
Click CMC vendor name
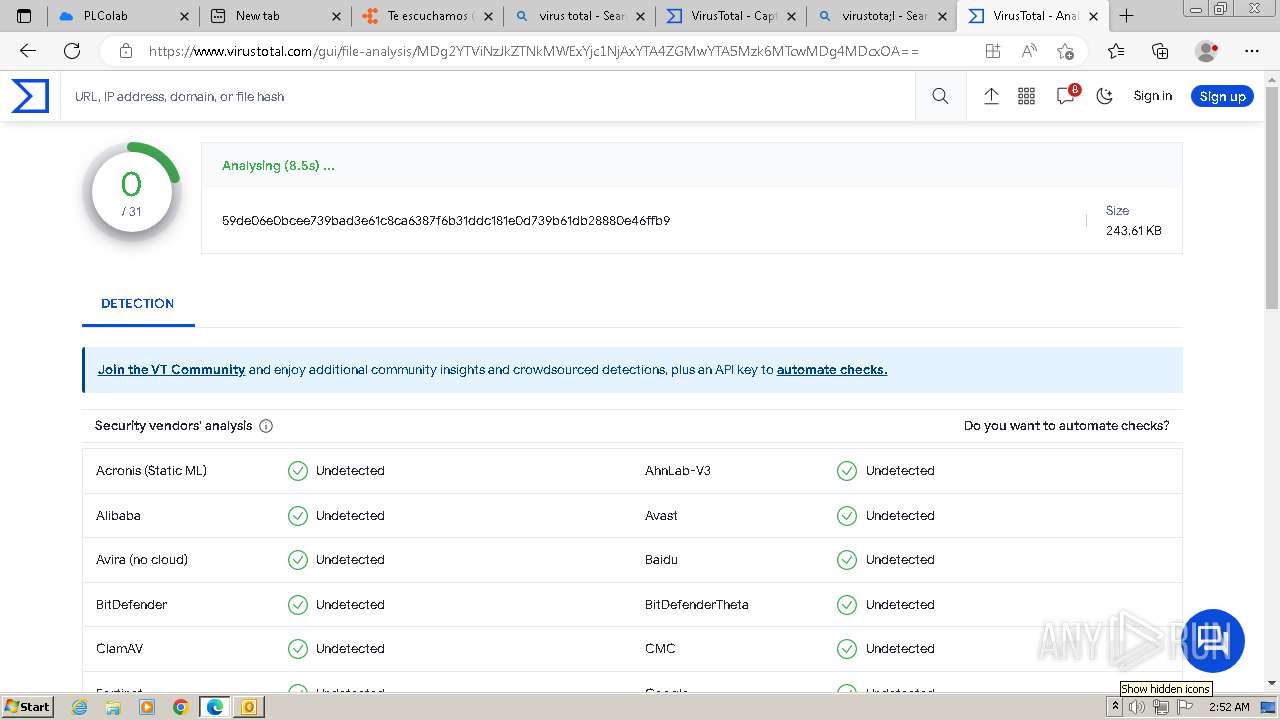tap(660, 649)
